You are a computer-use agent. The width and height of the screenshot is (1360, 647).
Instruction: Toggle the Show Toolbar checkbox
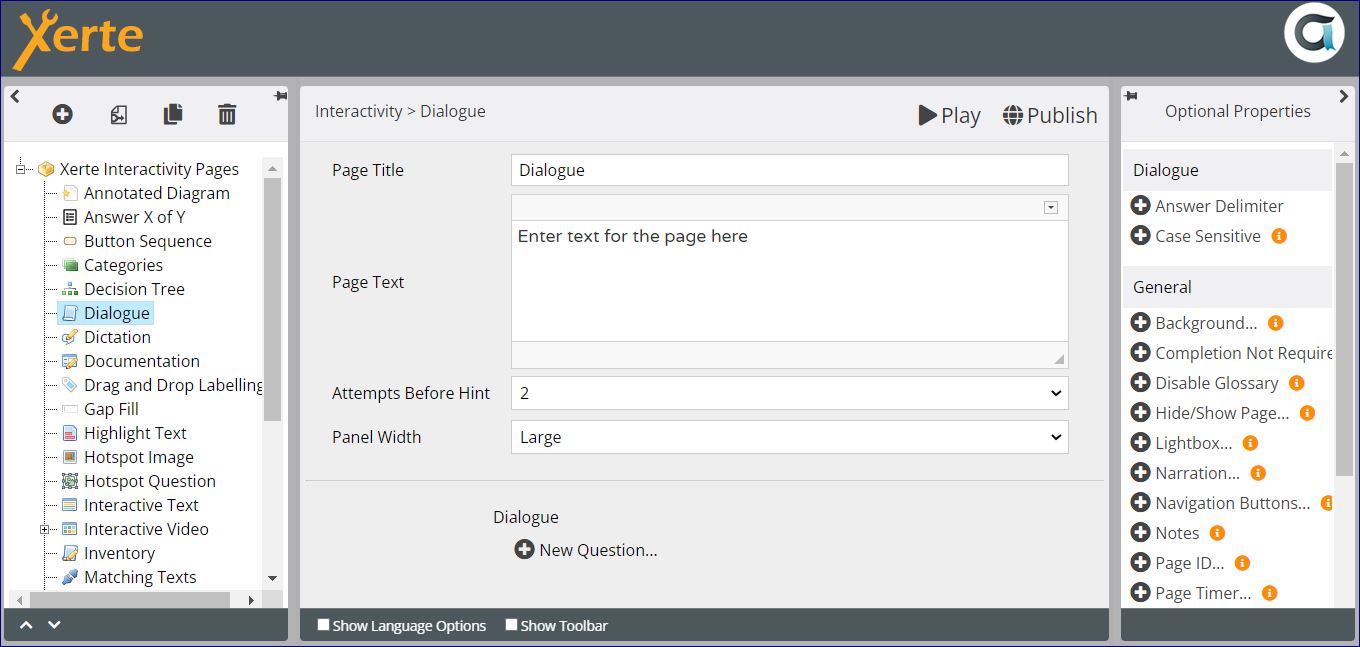[x=511, y=625]
